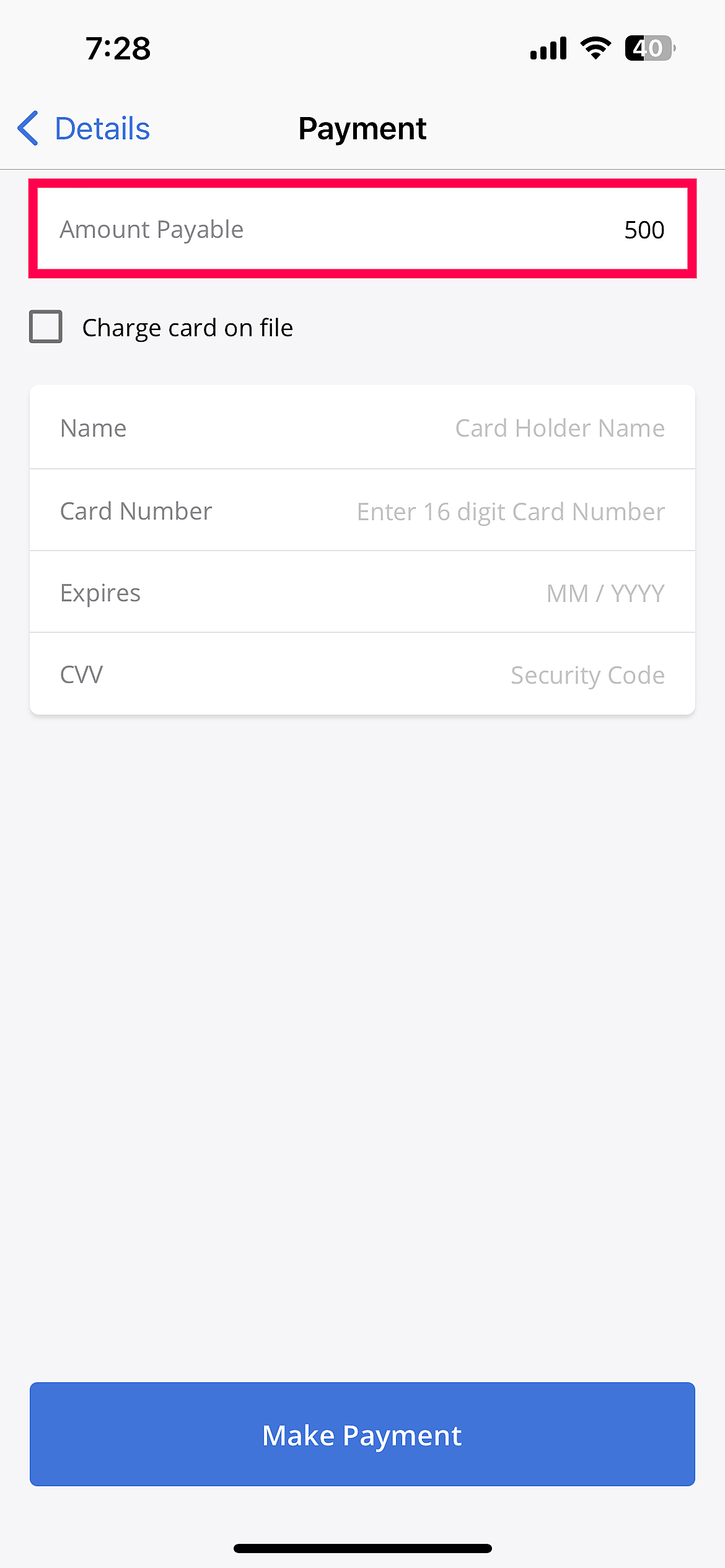Tap the Wi-Fi status icon
This screenshot has width=725, height=1568.
[x=595, y=48]
